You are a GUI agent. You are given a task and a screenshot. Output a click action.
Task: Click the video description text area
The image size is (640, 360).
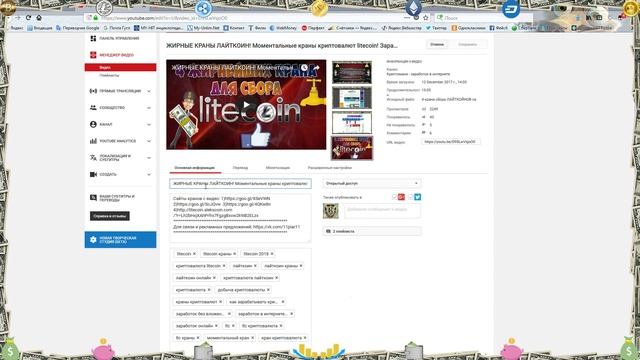pyautogui.click(x=240, y=218)
